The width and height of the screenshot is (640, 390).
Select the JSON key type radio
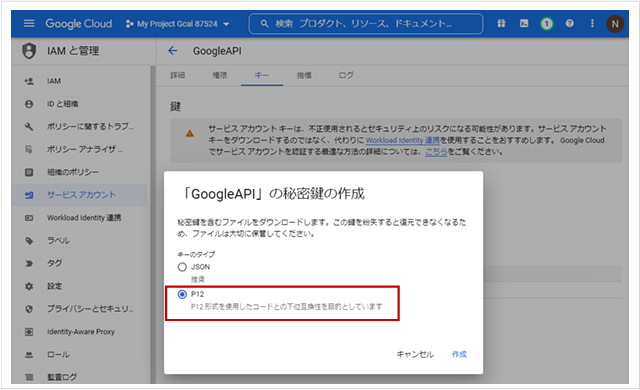182,267
